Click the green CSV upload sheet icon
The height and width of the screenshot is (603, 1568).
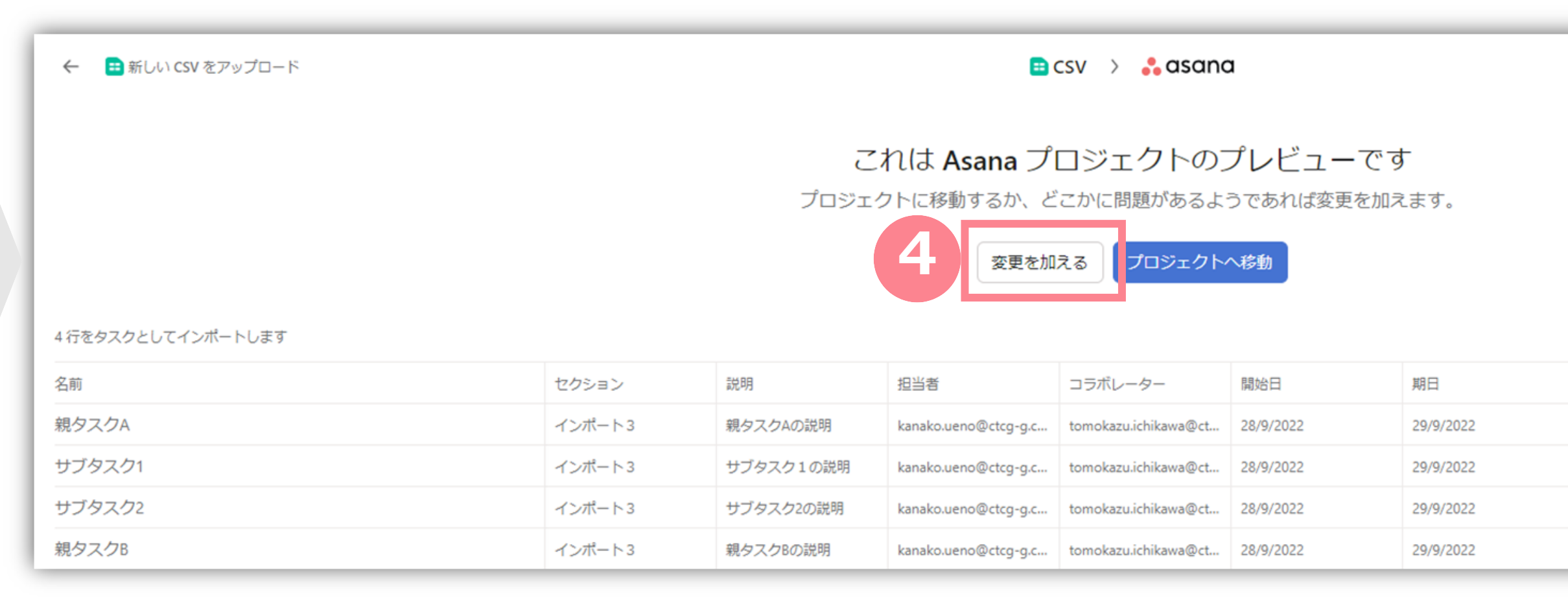114,67
